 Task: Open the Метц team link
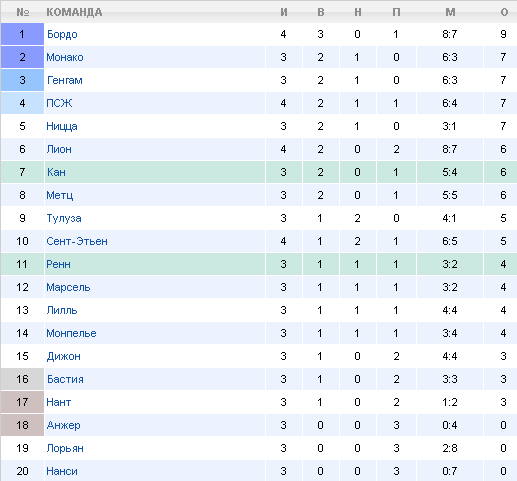(59, 195)
